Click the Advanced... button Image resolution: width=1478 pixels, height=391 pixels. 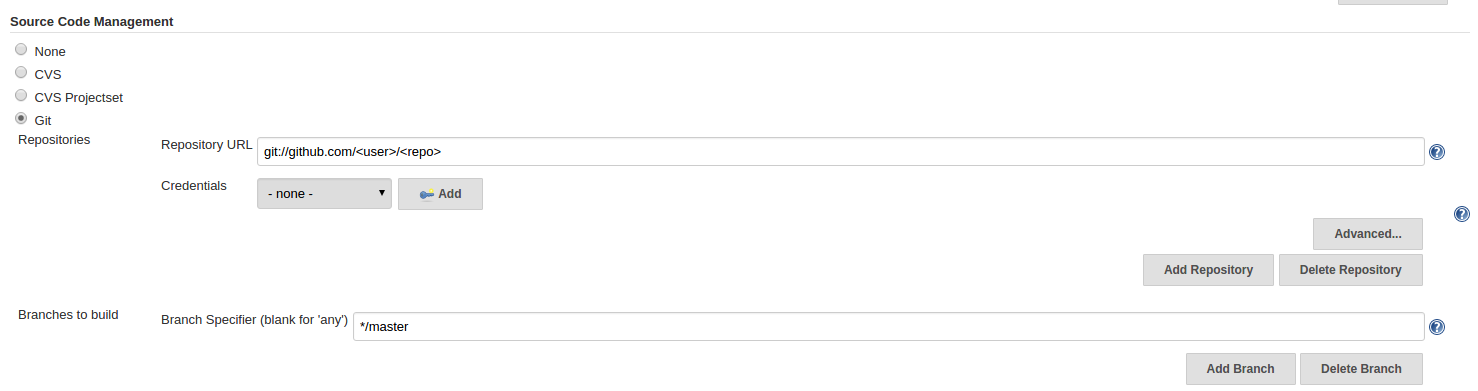1368,234
